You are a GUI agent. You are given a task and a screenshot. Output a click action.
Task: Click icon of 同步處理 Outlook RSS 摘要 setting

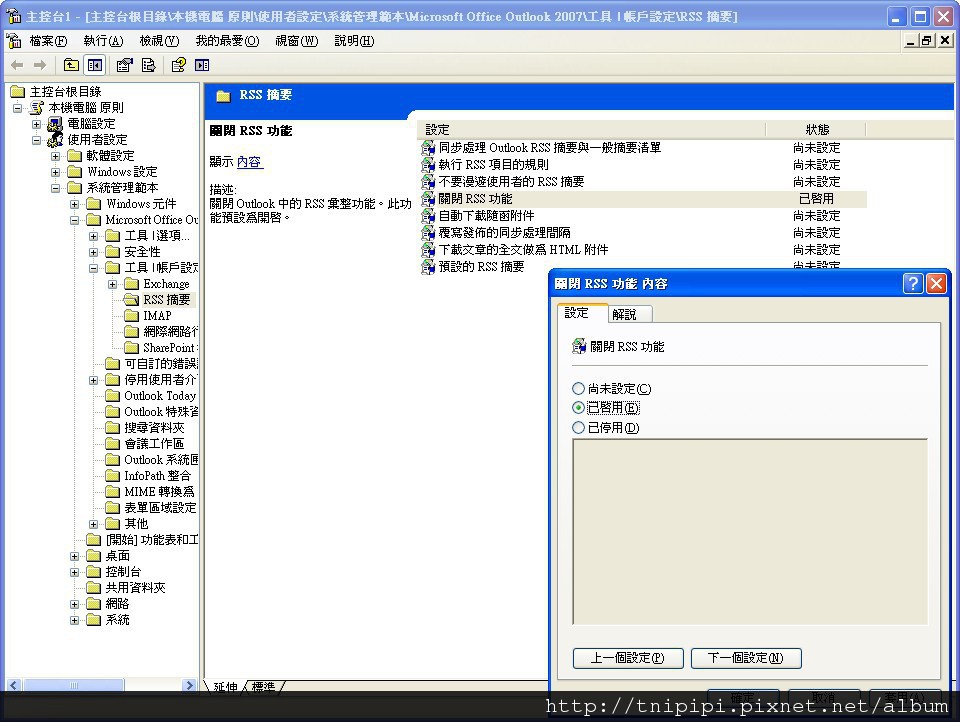point(428,148)
